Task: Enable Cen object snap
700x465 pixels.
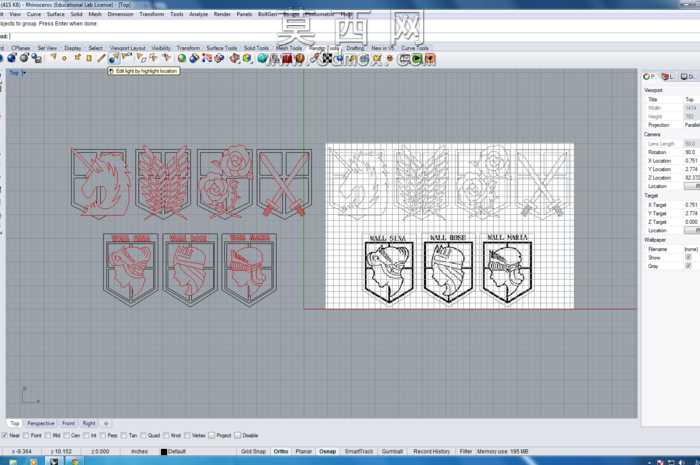Action: coord(66,435)
